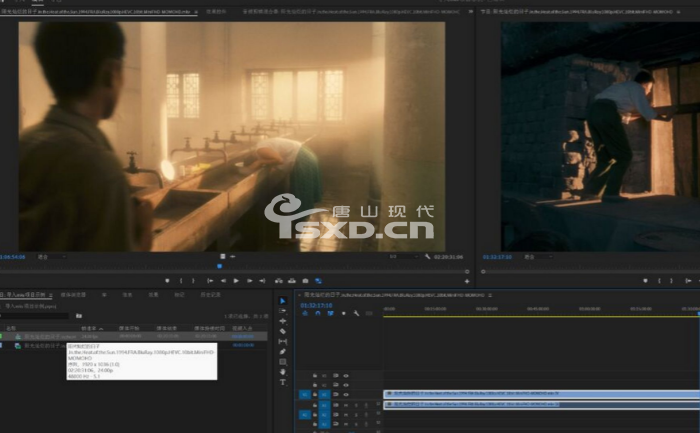This screenshot has width=700, height=433.
Task: Select the Razor tool
Action: (x=283, y=331)
